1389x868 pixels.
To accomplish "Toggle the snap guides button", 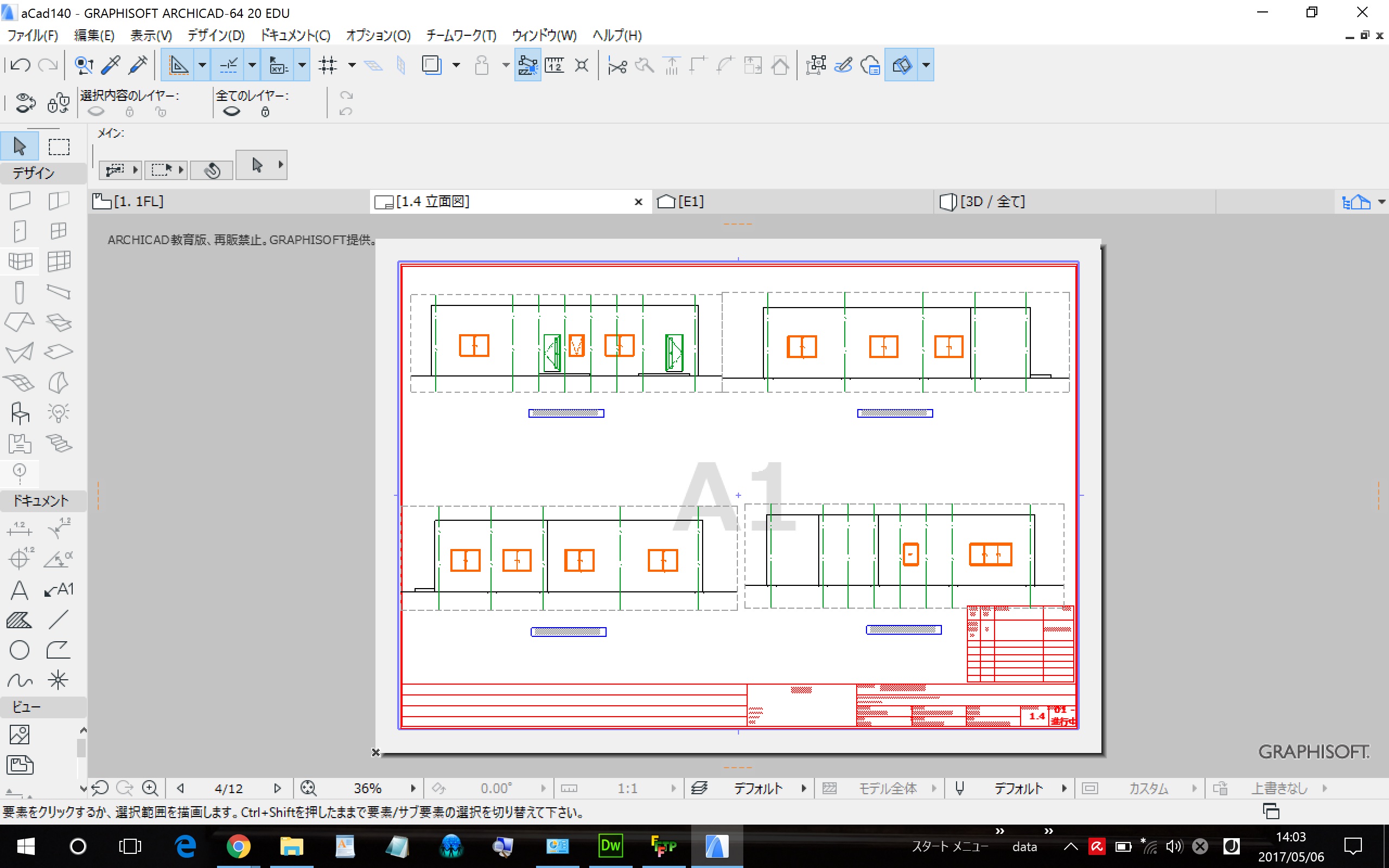I will [x=228, y=66].
